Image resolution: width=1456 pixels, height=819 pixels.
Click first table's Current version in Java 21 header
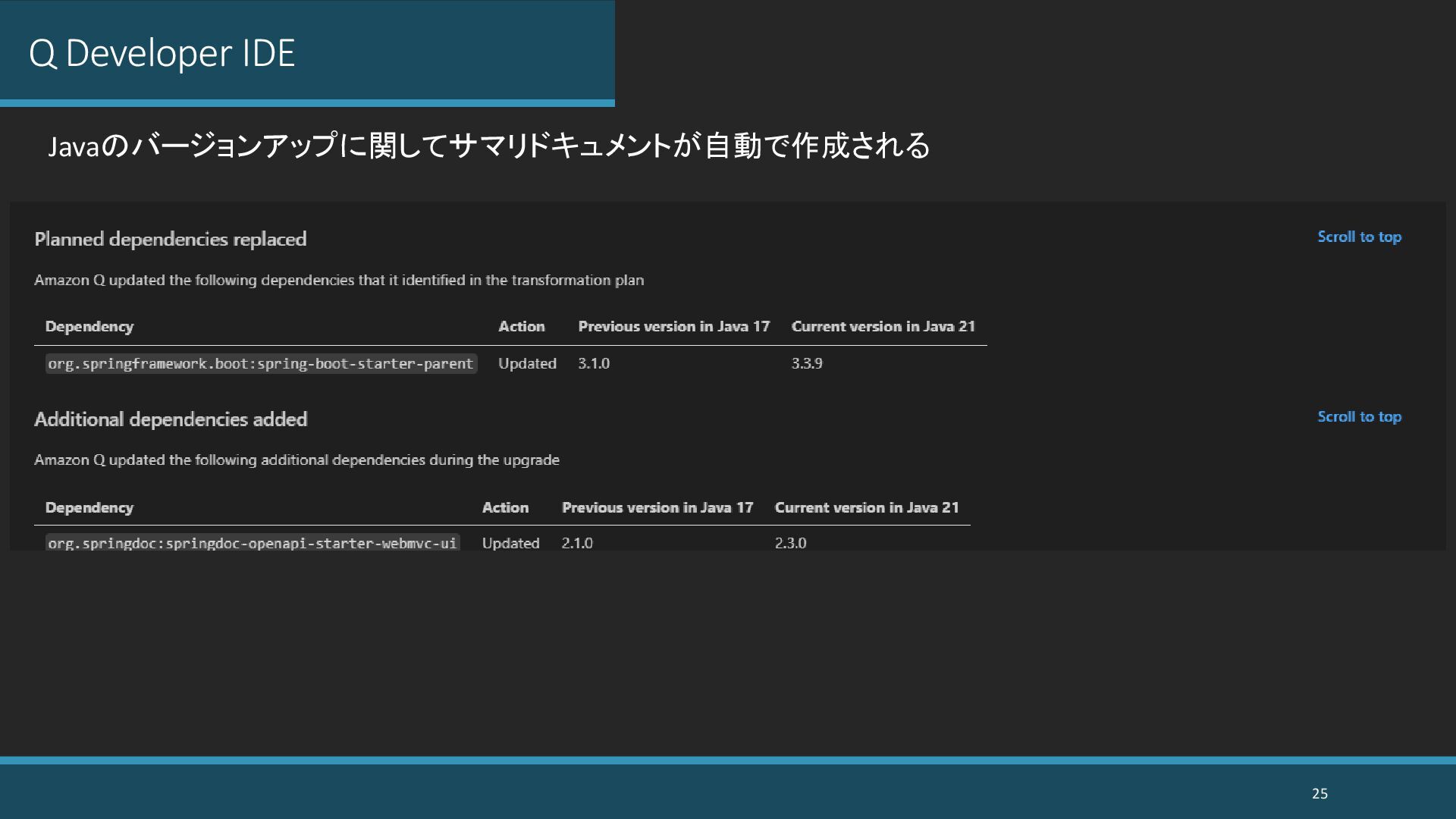tap(883, 326)
